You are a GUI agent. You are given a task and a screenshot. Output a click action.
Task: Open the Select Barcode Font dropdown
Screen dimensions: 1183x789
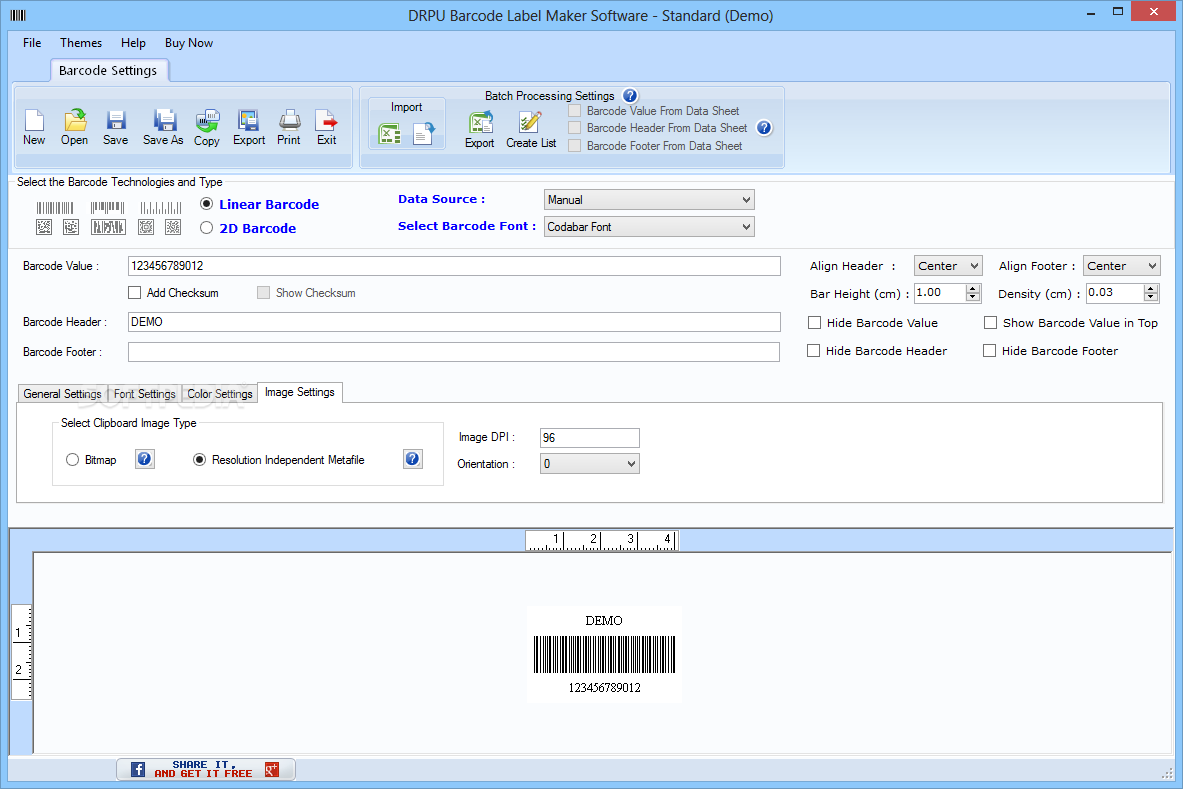coord(649,227)
